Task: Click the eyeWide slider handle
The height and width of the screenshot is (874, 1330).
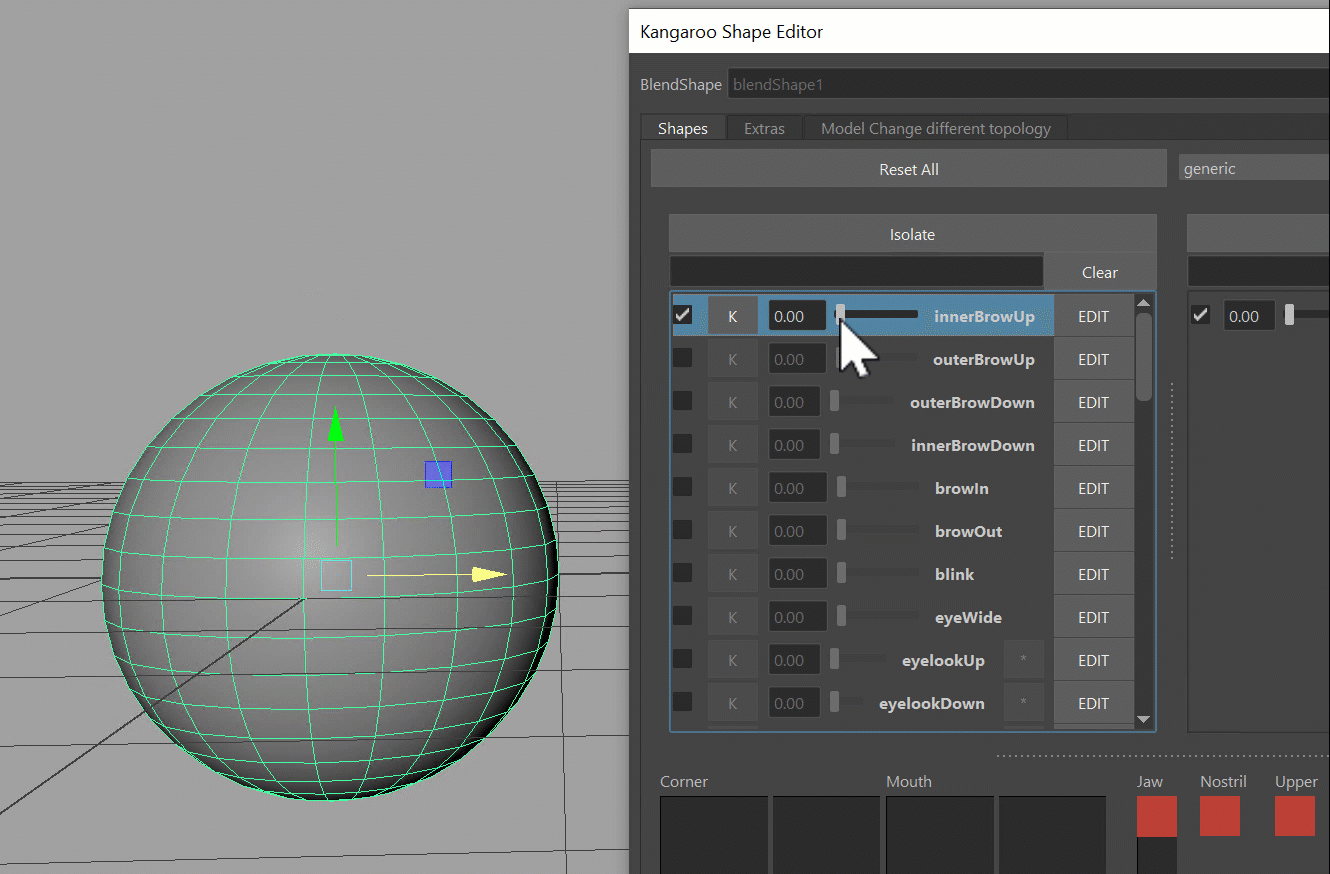Action: pyautogui.click(x=841, y=616)
